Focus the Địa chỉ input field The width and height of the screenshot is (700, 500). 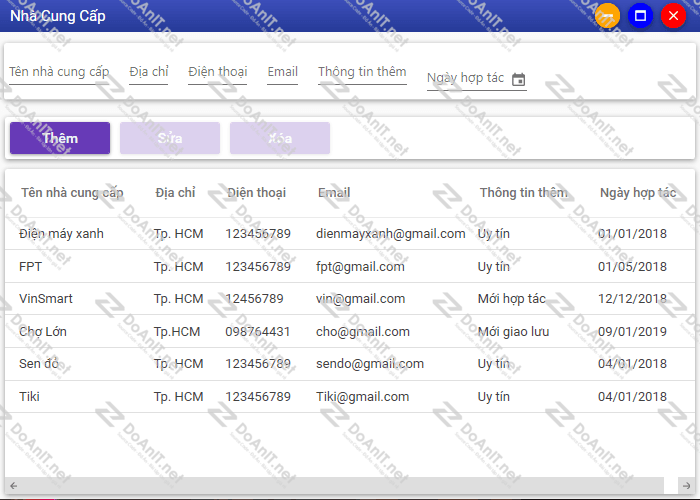(x=149, y=72)
